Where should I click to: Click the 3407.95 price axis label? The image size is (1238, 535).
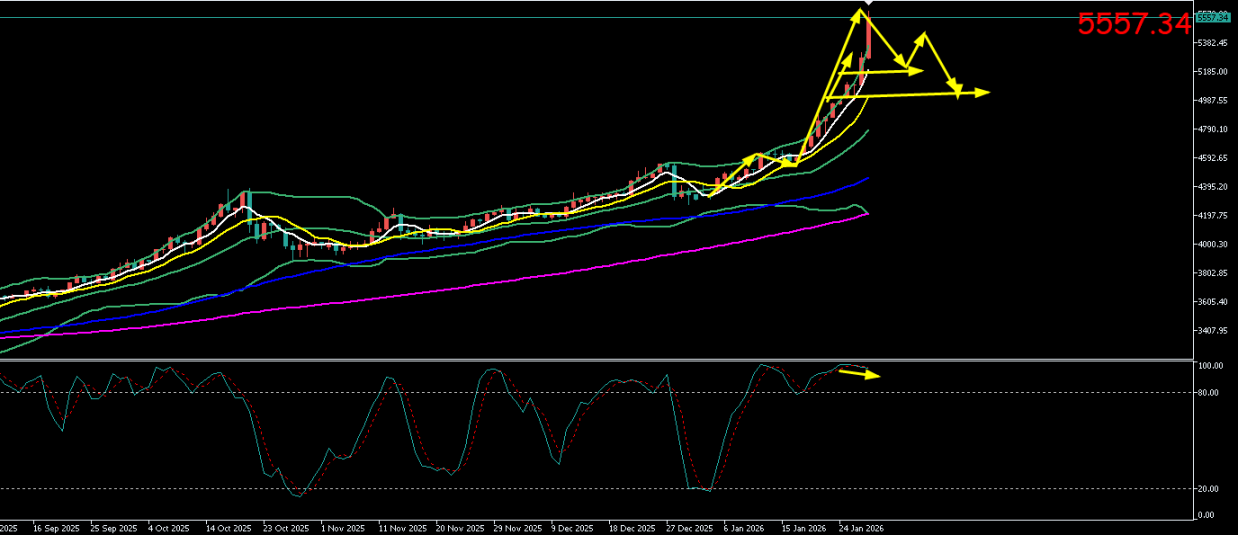(x=1213, y=331)
